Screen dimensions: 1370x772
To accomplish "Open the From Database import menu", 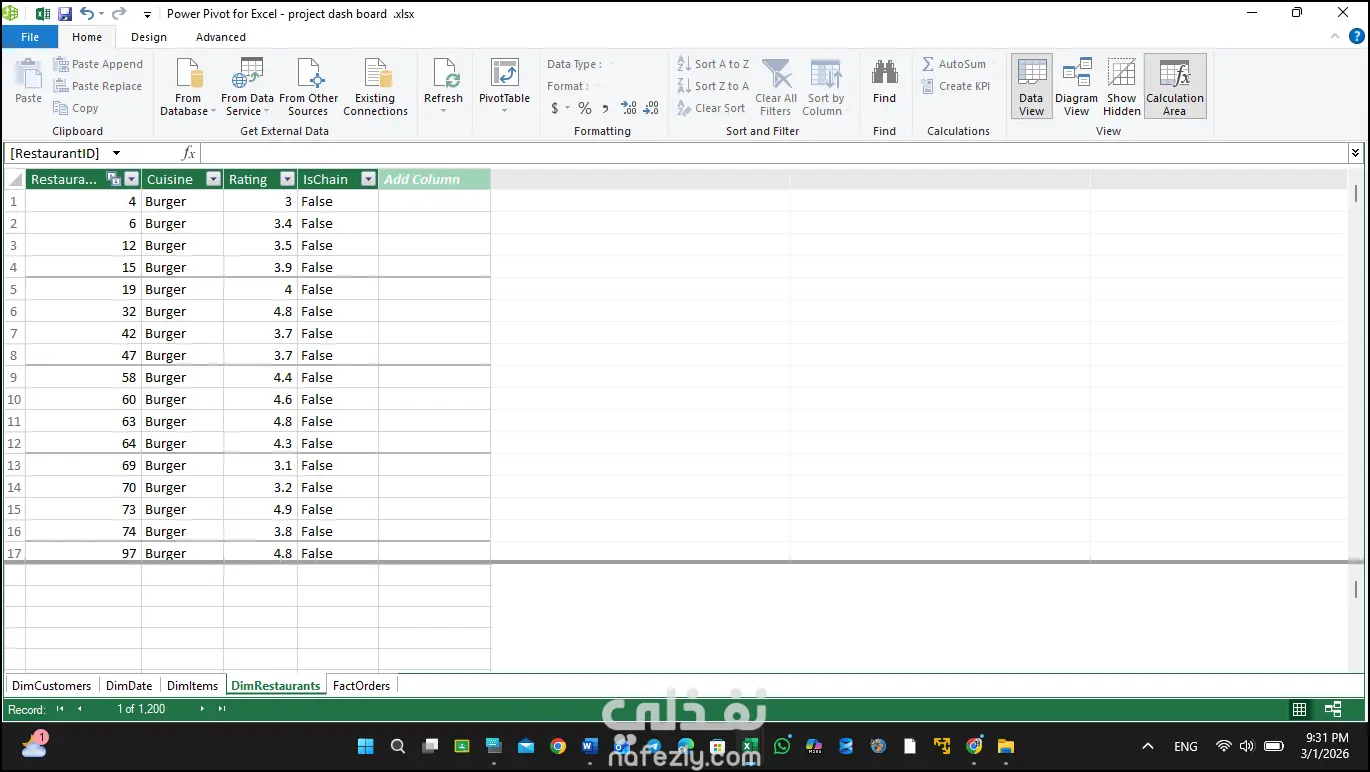I will 188,87.
